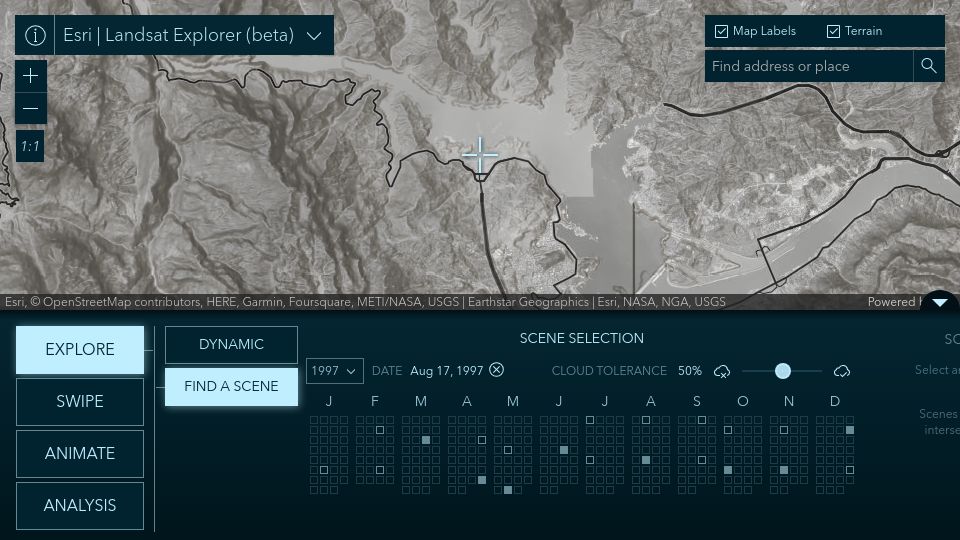
Task: Click the CLOUD TOLERANCE label
Action: tap(609, 371)
